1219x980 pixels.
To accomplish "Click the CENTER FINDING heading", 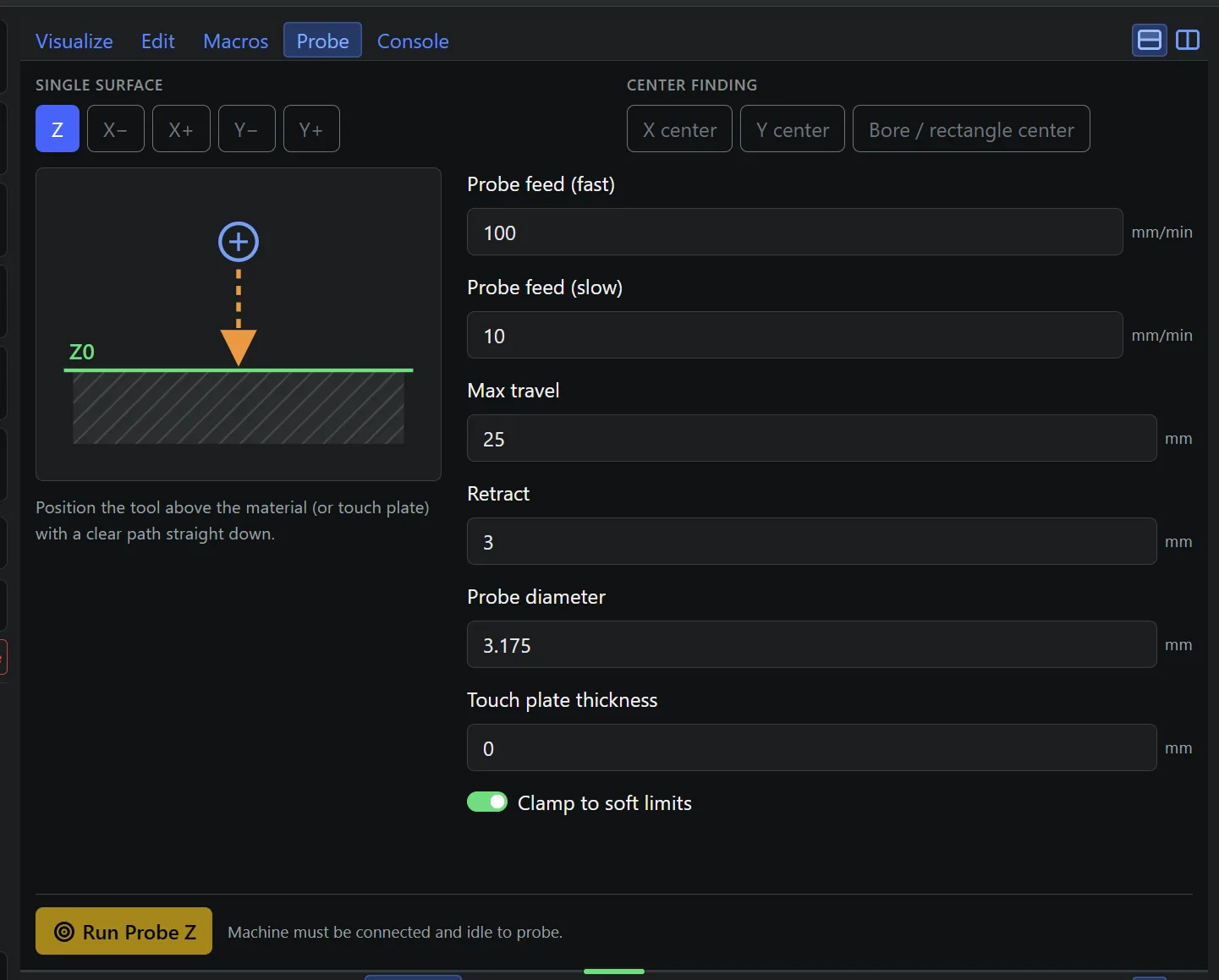I will pos(692,85).
